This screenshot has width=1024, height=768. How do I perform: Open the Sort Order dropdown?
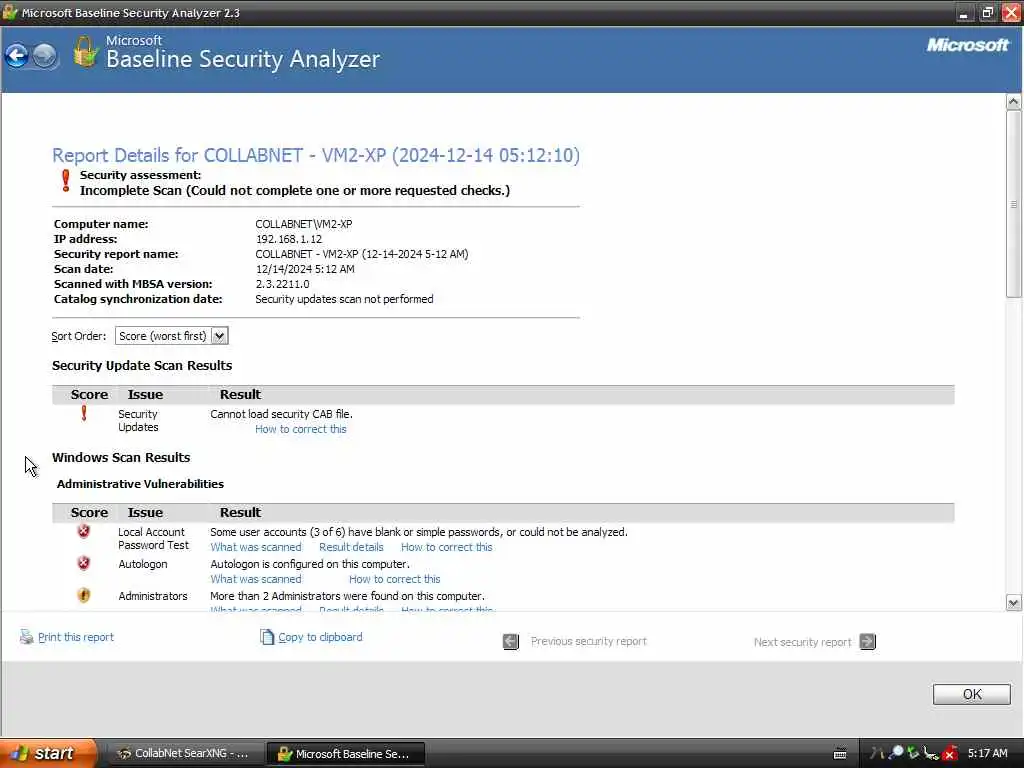point(172,336)
